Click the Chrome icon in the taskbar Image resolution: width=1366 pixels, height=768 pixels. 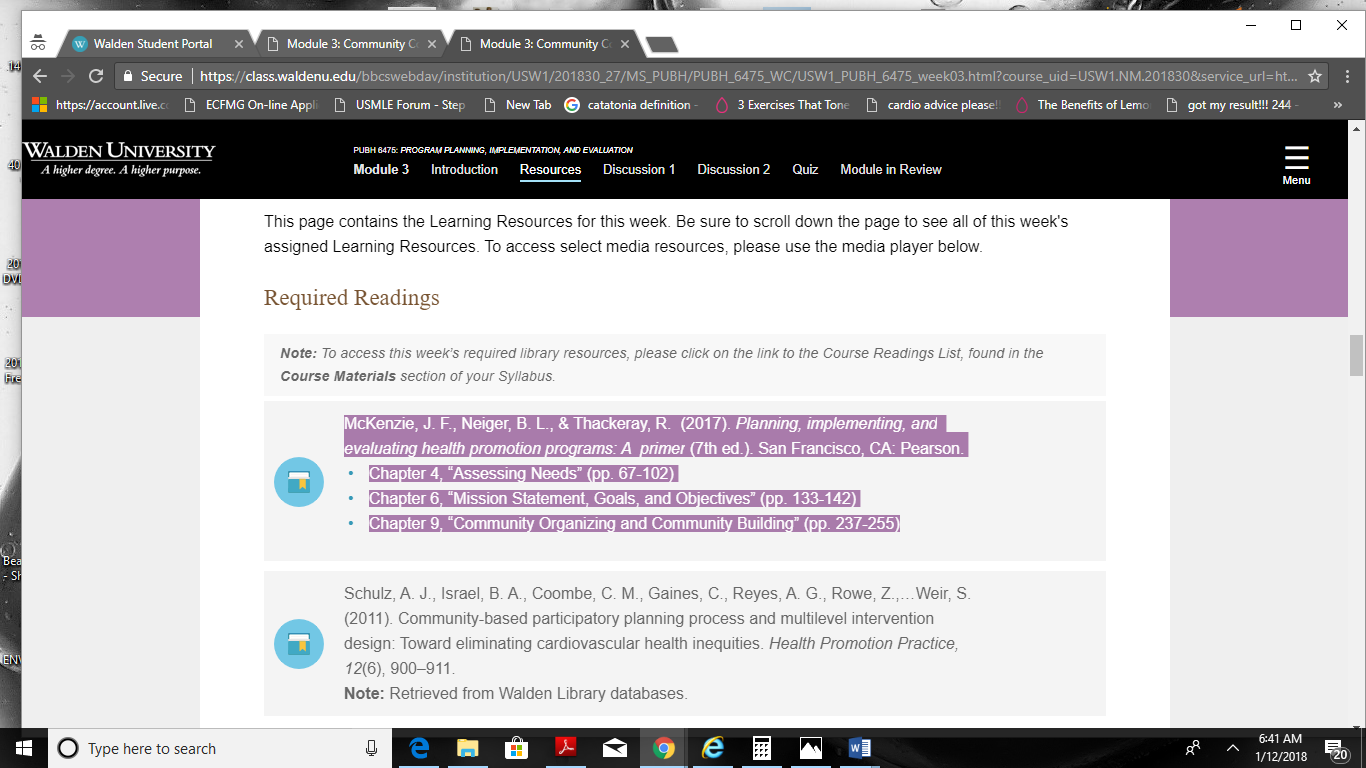pyautogui.click(x=663, y=748)
